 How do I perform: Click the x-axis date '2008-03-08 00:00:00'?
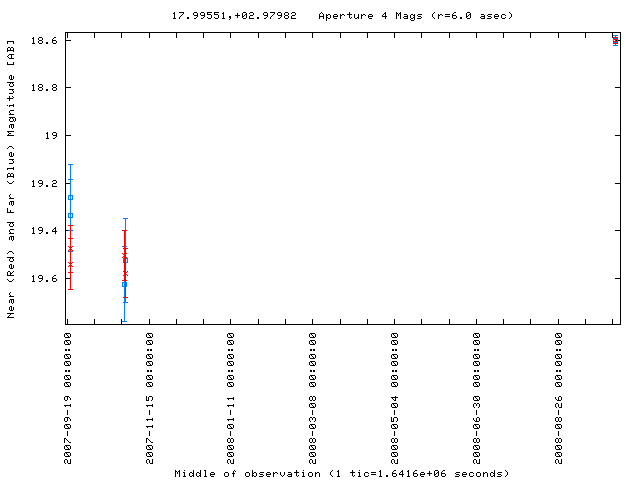(313, 398)
